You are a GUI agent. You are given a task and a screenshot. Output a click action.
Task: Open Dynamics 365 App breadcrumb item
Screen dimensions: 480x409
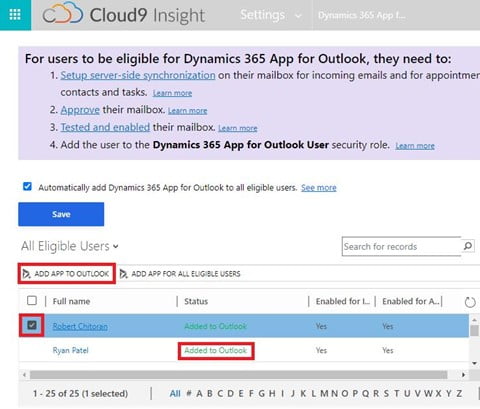pyautogui.click(x=362, y=15)
